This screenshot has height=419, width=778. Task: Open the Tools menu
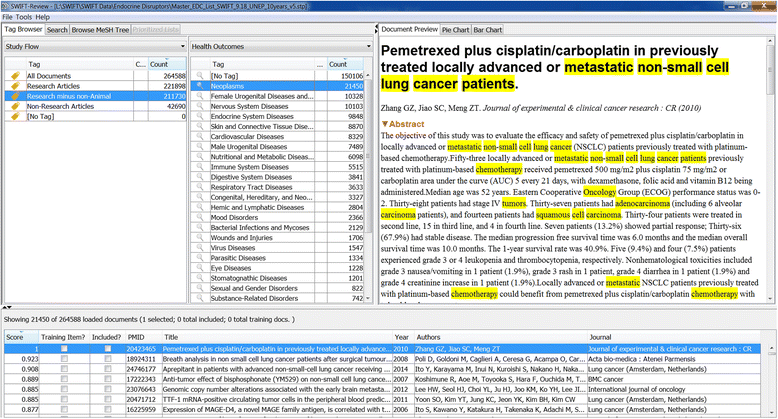pyautogui.click(x=23, y=17)
